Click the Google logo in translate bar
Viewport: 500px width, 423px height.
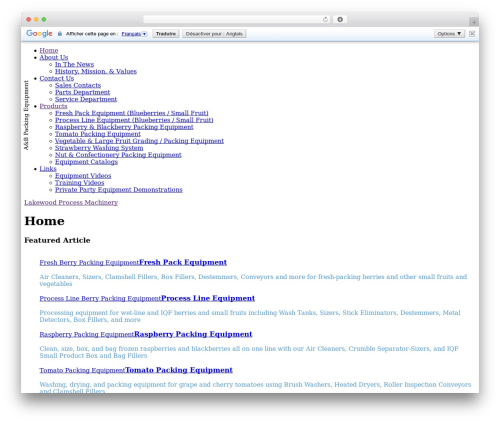click(x=39, y=33)
